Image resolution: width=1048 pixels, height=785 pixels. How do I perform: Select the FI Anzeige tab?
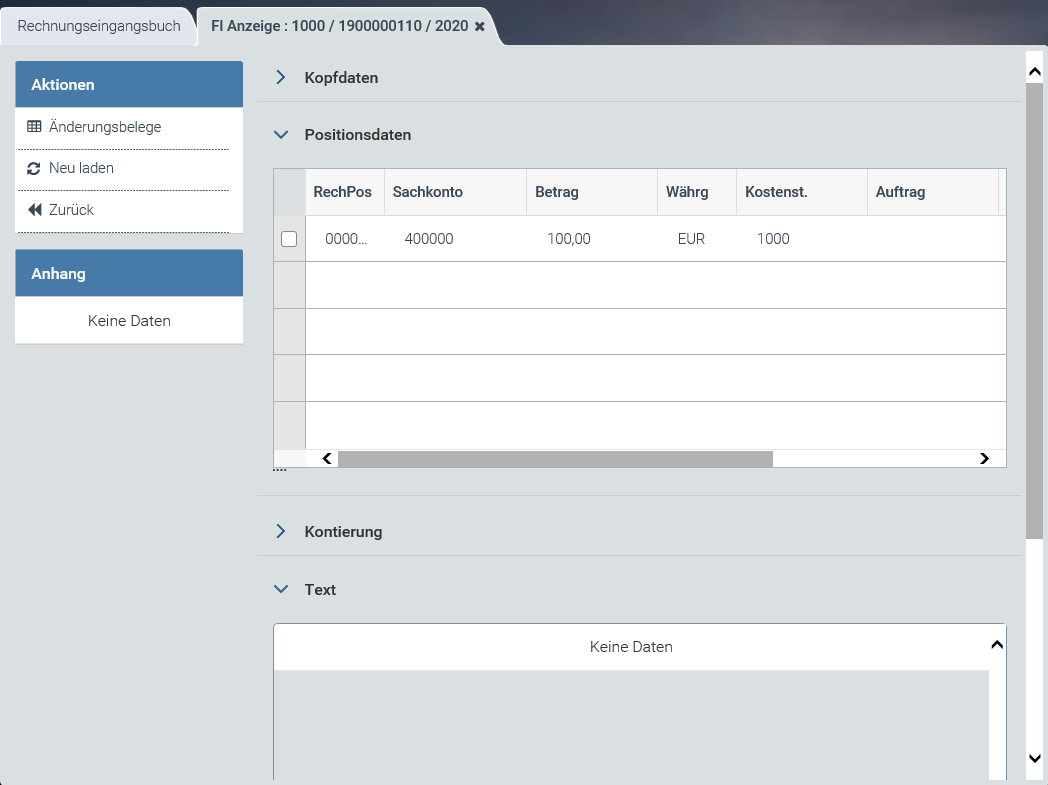(x=339, y=27)
